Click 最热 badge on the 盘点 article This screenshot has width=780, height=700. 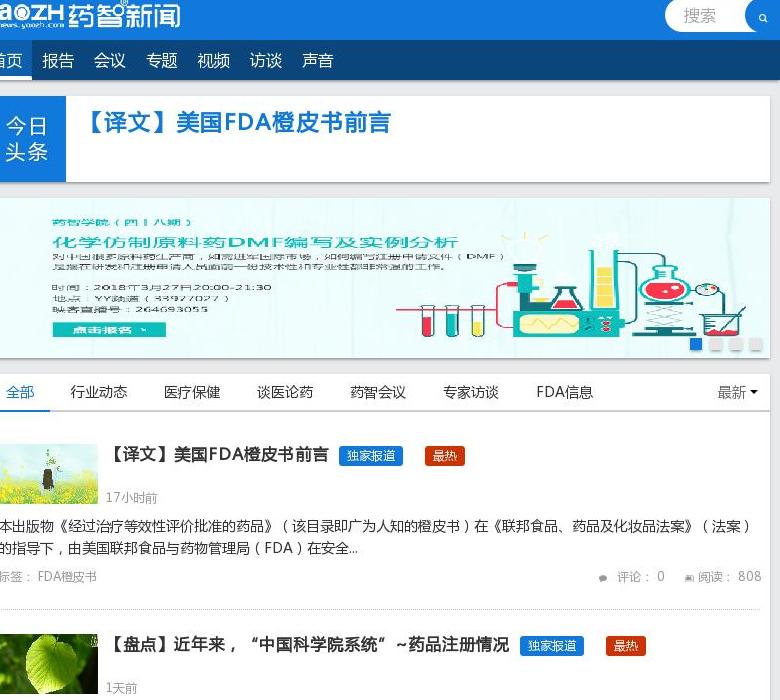626,646
